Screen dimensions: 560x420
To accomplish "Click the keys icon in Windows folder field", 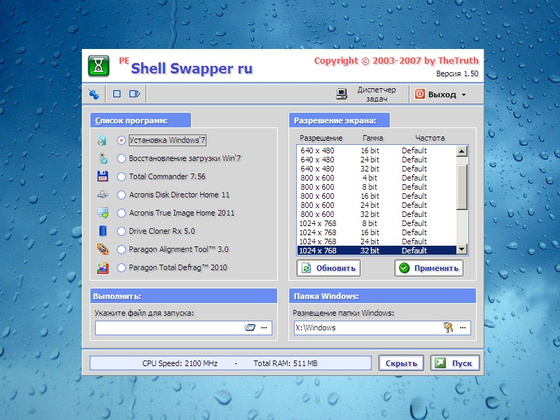I will pos(448,327).
